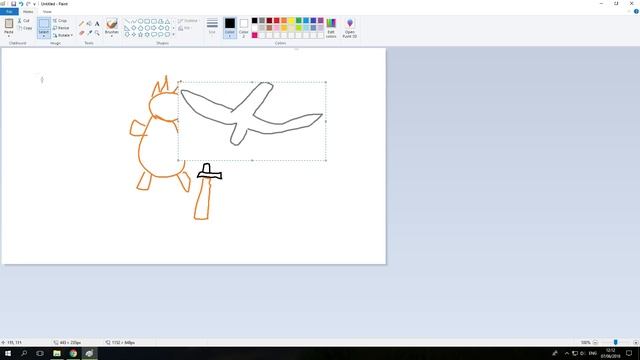Image resolution: width=640 pixels, height=360 pixels.
Task: Click the Open Paint 3D button
Action: 350,28
